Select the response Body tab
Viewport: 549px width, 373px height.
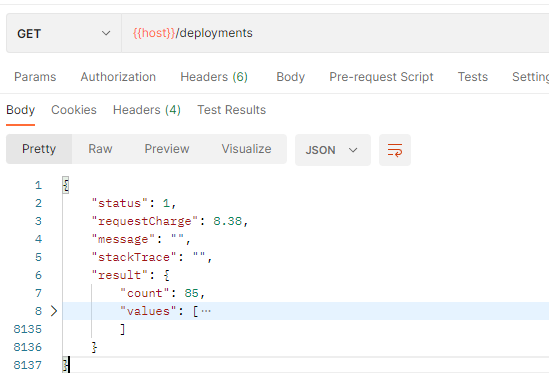coord(20,110)
